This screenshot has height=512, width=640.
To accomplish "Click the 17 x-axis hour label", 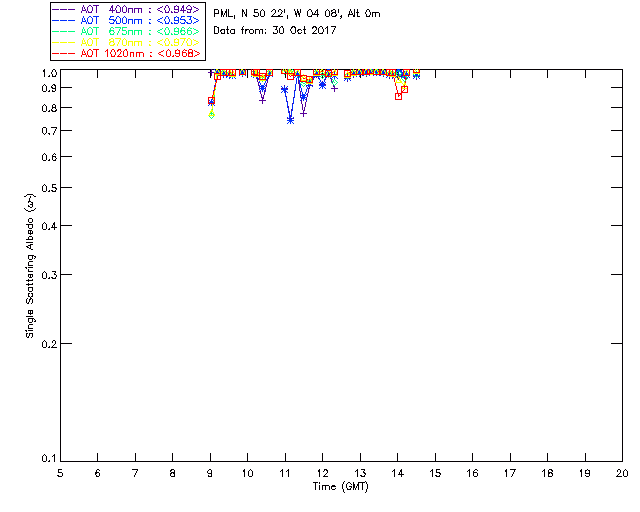I will click(510, 473).
